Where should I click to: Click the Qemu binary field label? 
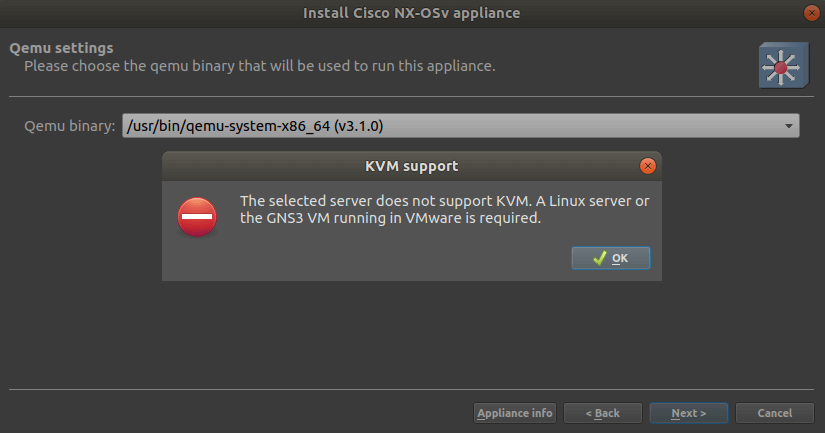click(70, 126)
